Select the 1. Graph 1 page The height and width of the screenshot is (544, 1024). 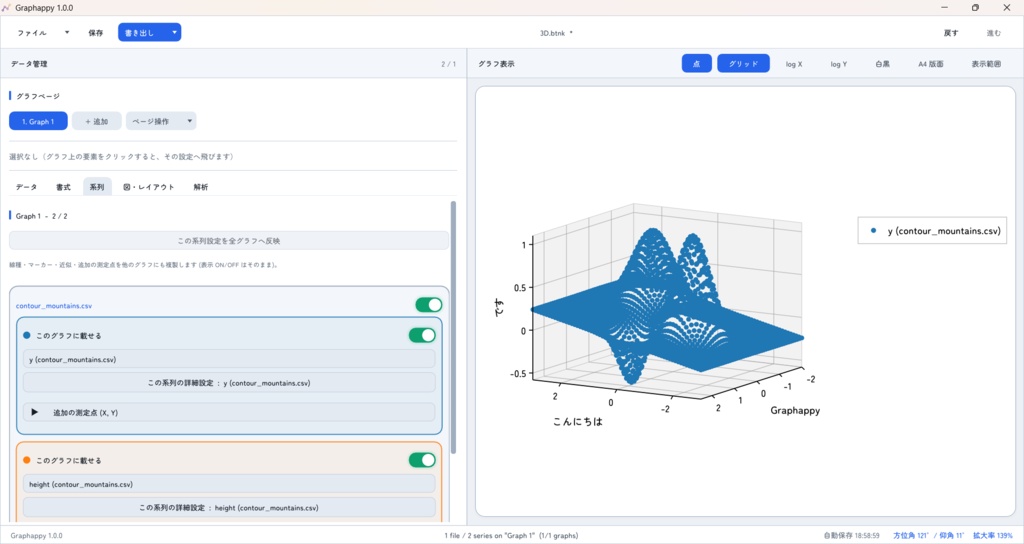pos(38,121)
